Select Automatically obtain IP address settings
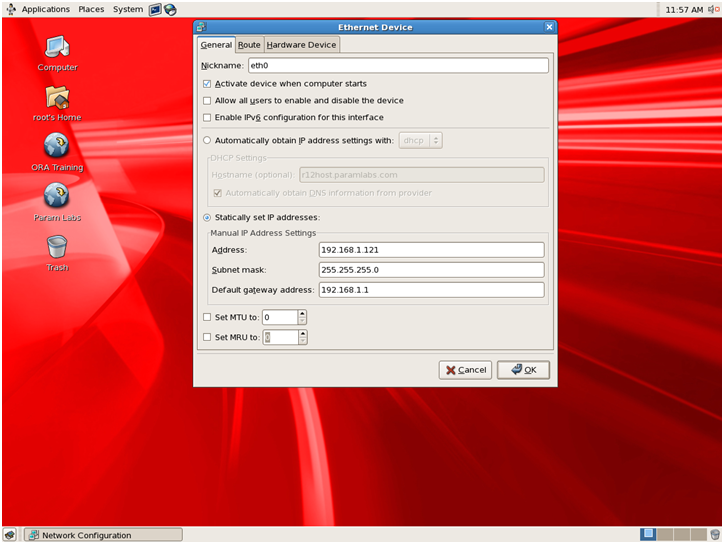 tap(207, 140)
